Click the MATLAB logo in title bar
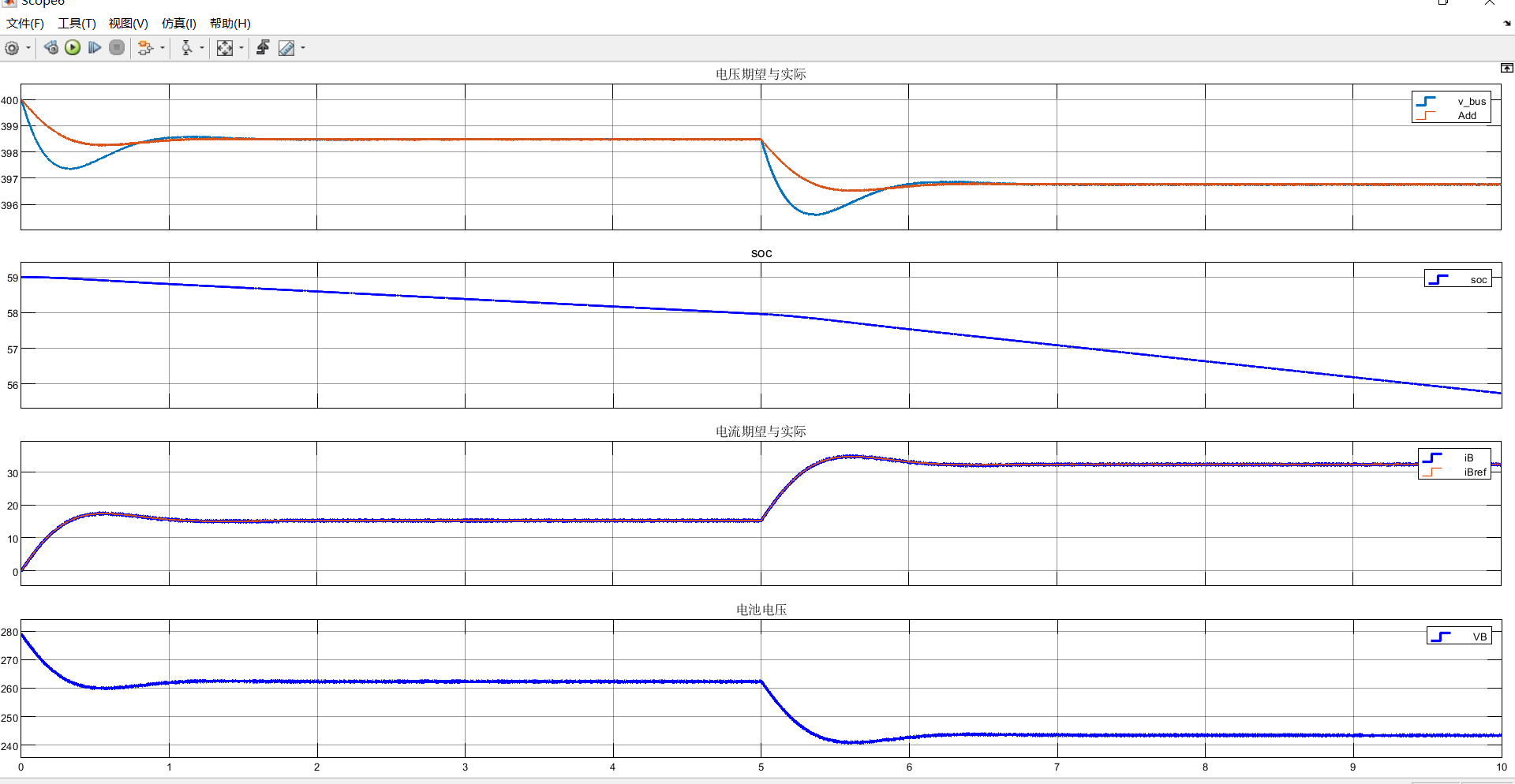Viewport: 1515px width, 784px height. (x=9, y=2)
